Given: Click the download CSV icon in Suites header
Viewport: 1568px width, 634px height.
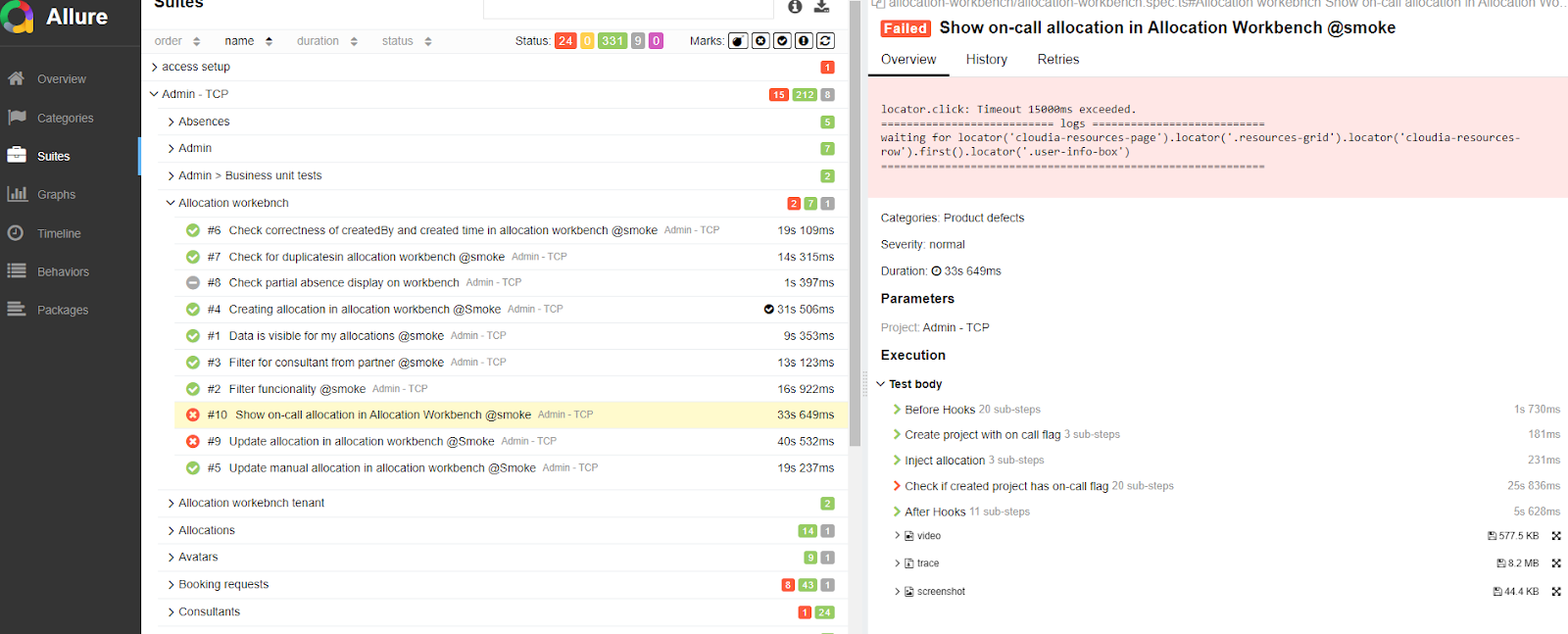Looking at the screenshot, I should click(x=821, y=7).
